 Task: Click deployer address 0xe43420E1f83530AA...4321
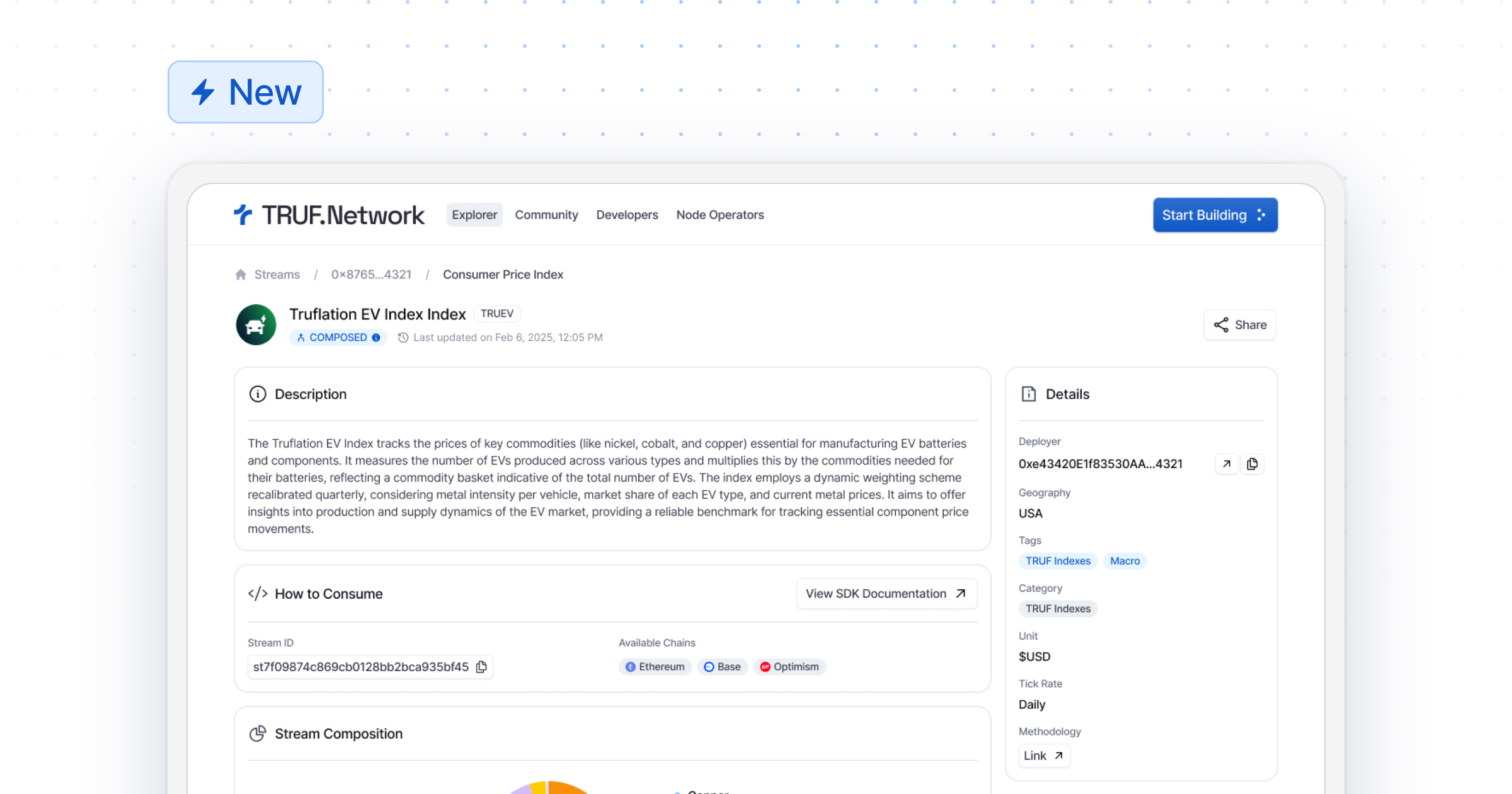click(x=1101, y=464)
